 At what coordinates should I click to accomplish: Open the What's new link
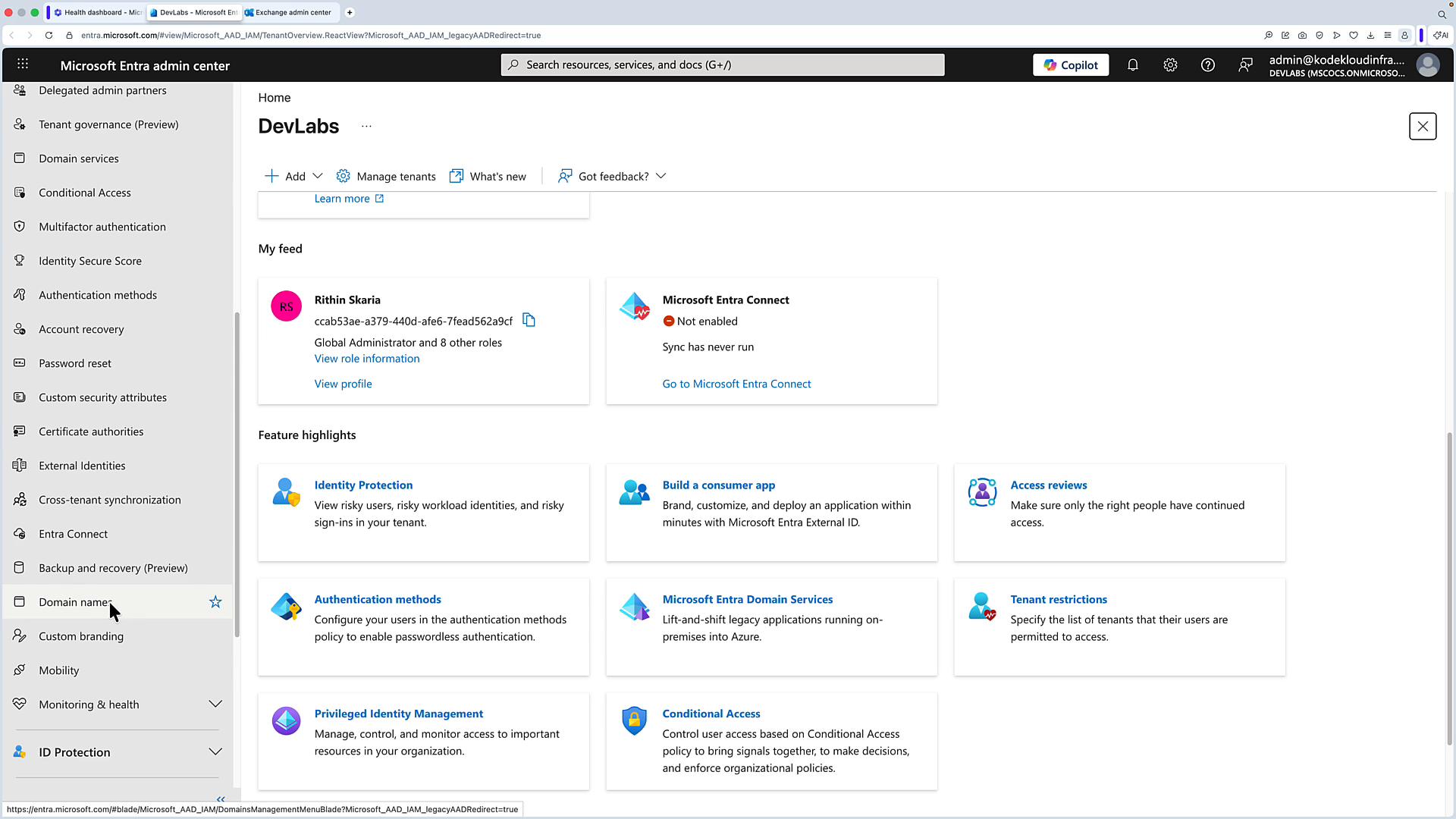tap(488, 176)
